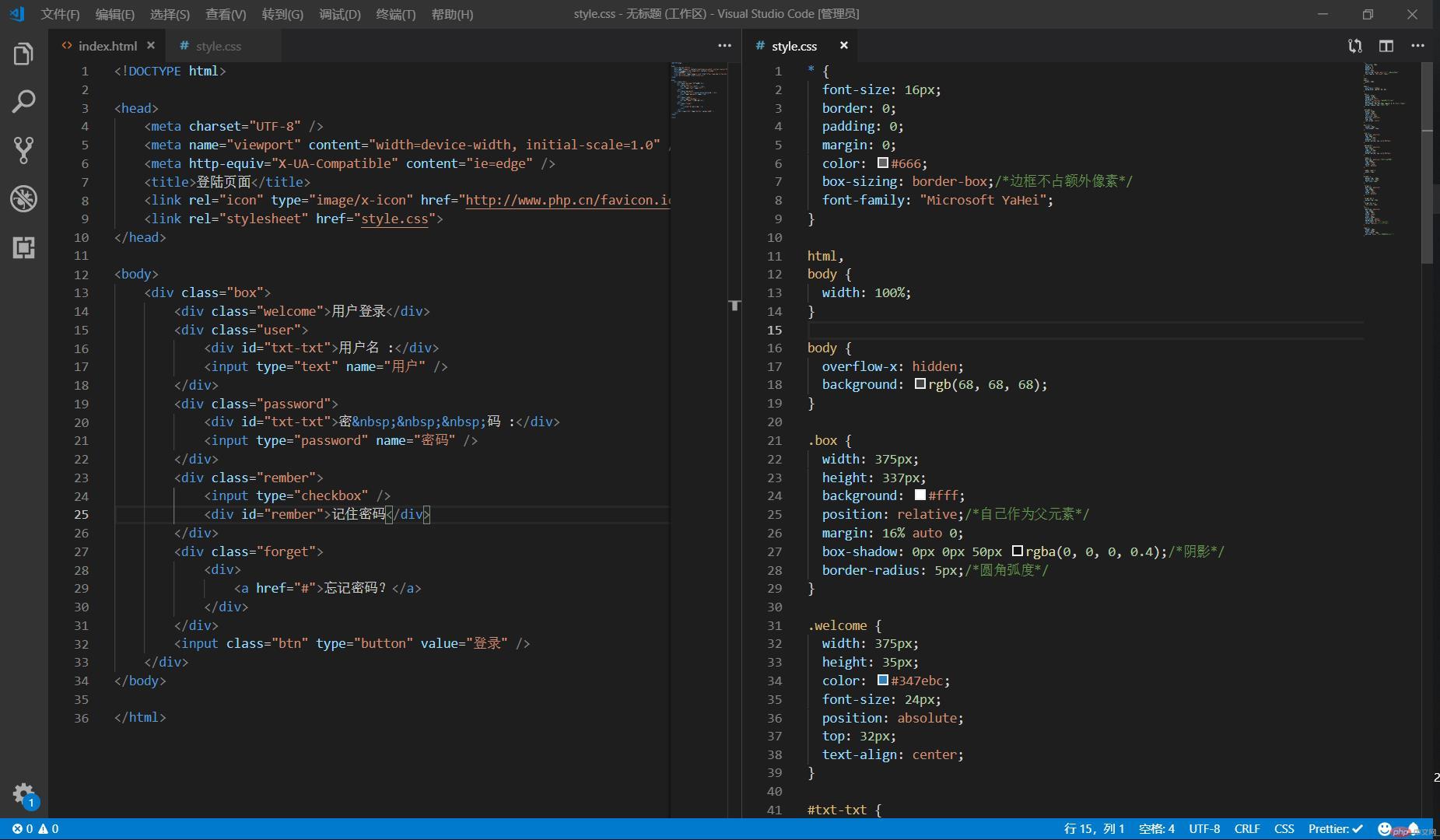Click the errors count icon in the status bar
Screen dimensions: 1440x840
tap(22, 829)
